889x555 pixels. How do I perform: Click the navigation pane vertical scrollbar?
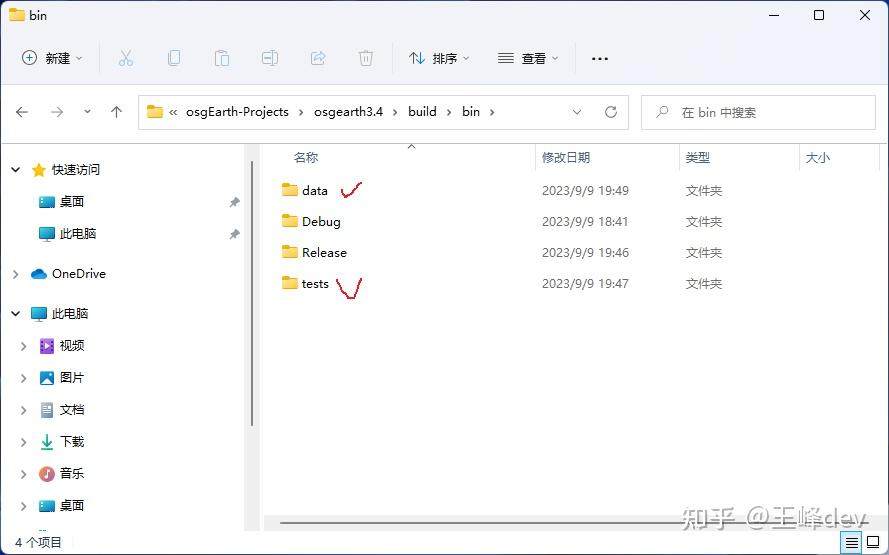252,294
